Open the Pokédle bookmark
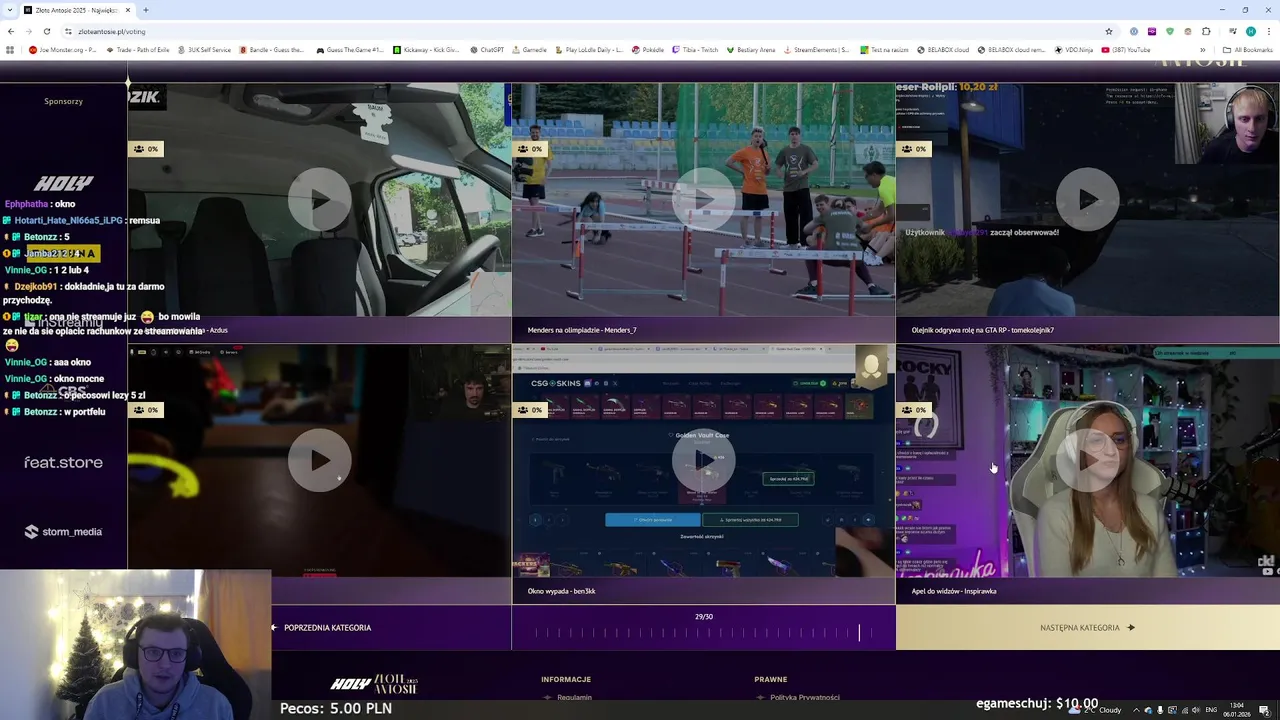This screenshot has height=720, width=1280. (647, 50)
